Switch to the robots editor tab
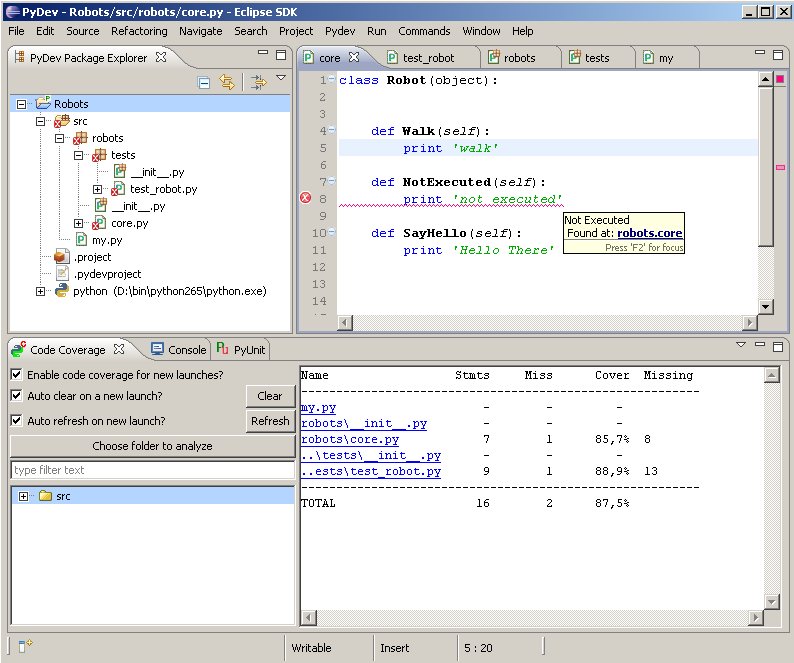Image resolution: width=794 pixels, height=663 pixels. tap(520, 58)
